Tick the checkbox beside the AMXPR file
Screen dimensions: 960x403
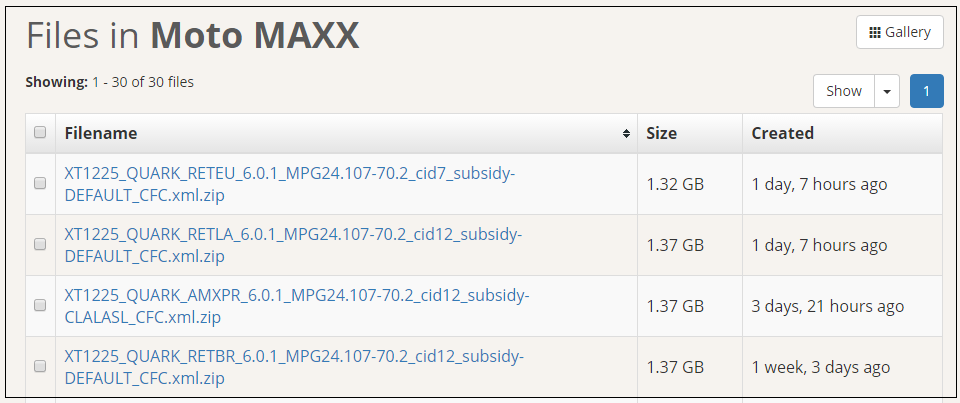coord(40,306)
